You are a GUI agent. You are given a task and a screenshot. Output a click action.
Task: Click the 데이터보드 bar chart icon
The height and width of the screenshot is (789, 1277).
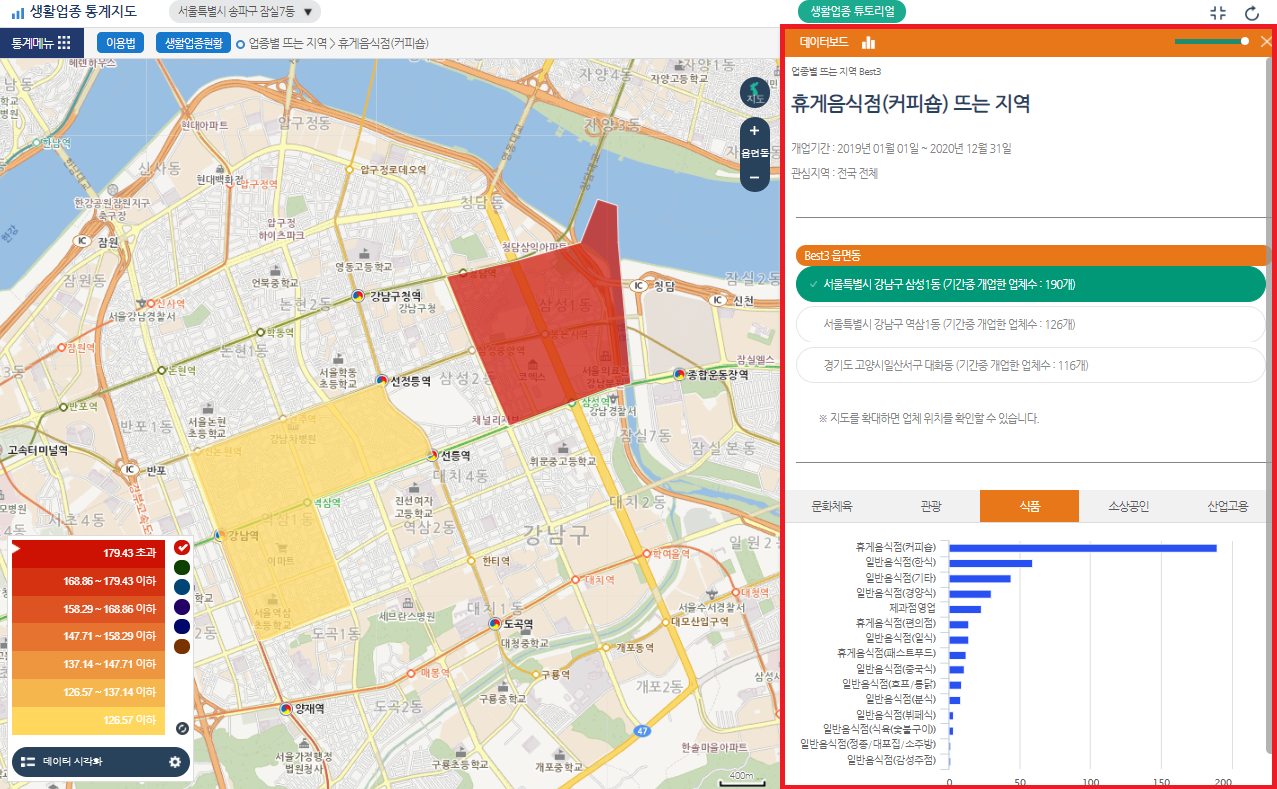tap(868, 42)
